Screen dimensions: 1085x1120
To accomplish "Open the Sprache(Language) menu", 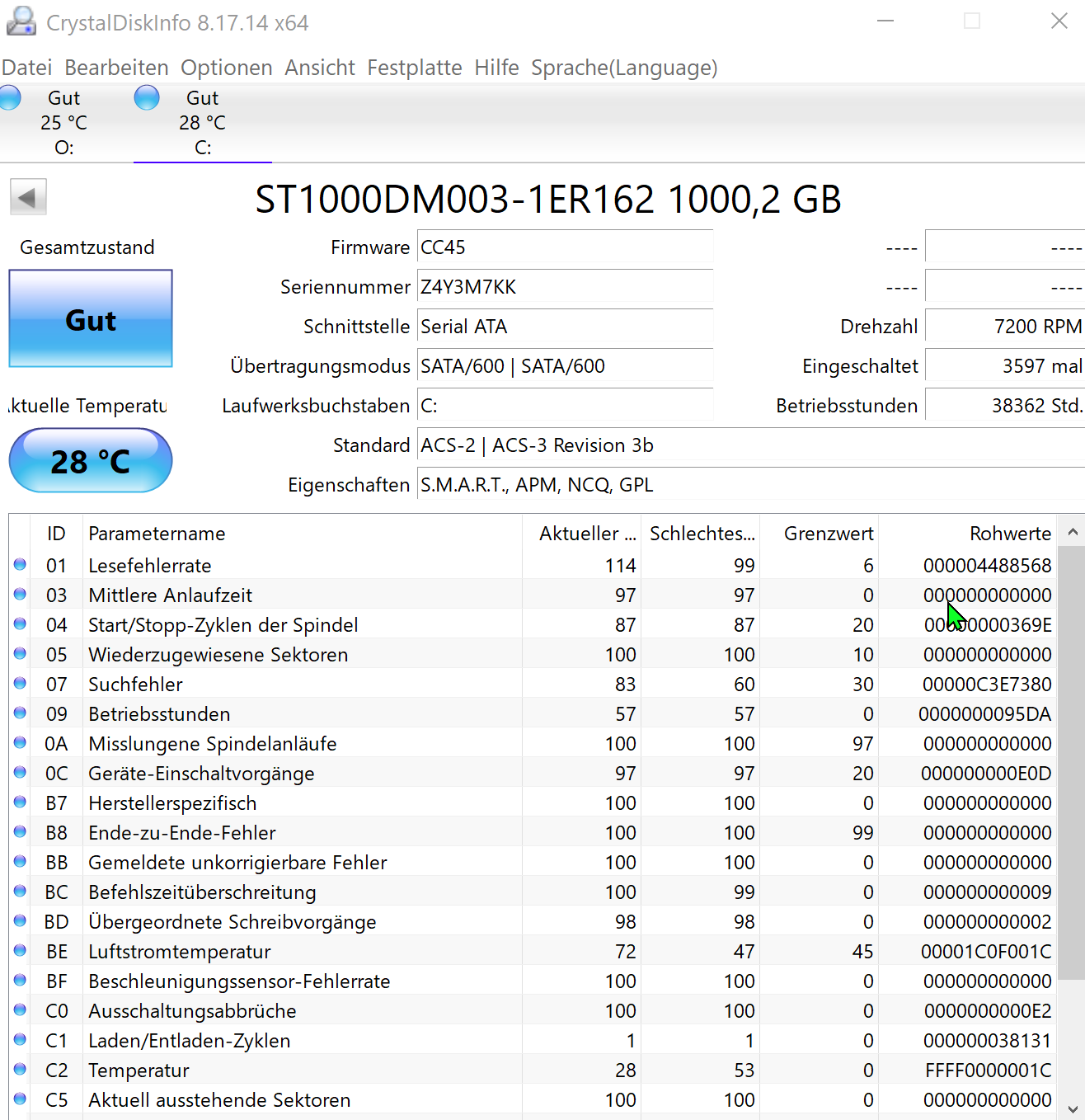I will click(624, 68).
